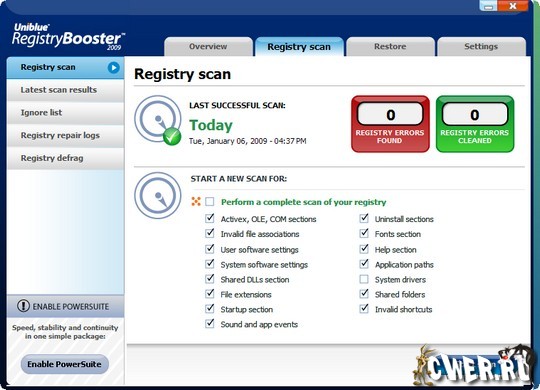This screenshot has width=540, height=390.
Task: Uncheck Help section option
Action: click(364, 249)
